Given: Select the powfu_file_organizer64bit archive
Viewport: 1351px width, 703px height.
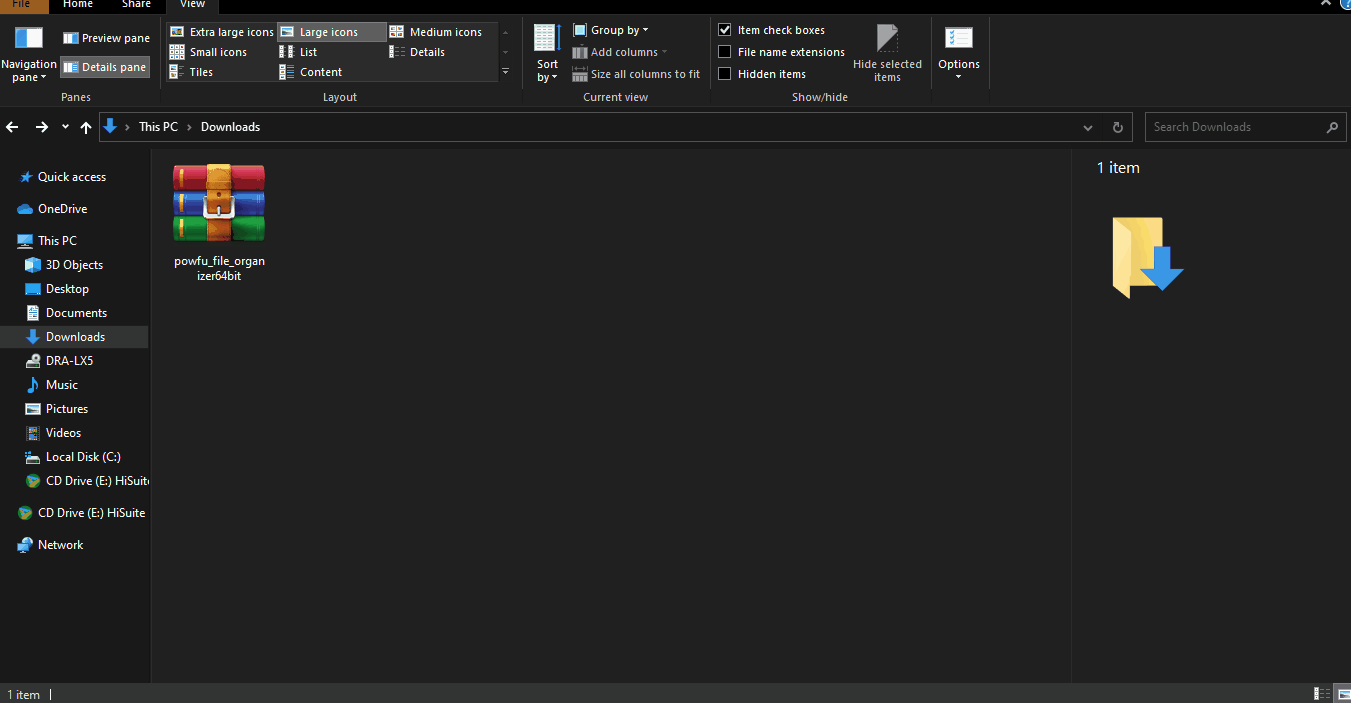Looking at the screenshot, I should [x=218, y=205].
